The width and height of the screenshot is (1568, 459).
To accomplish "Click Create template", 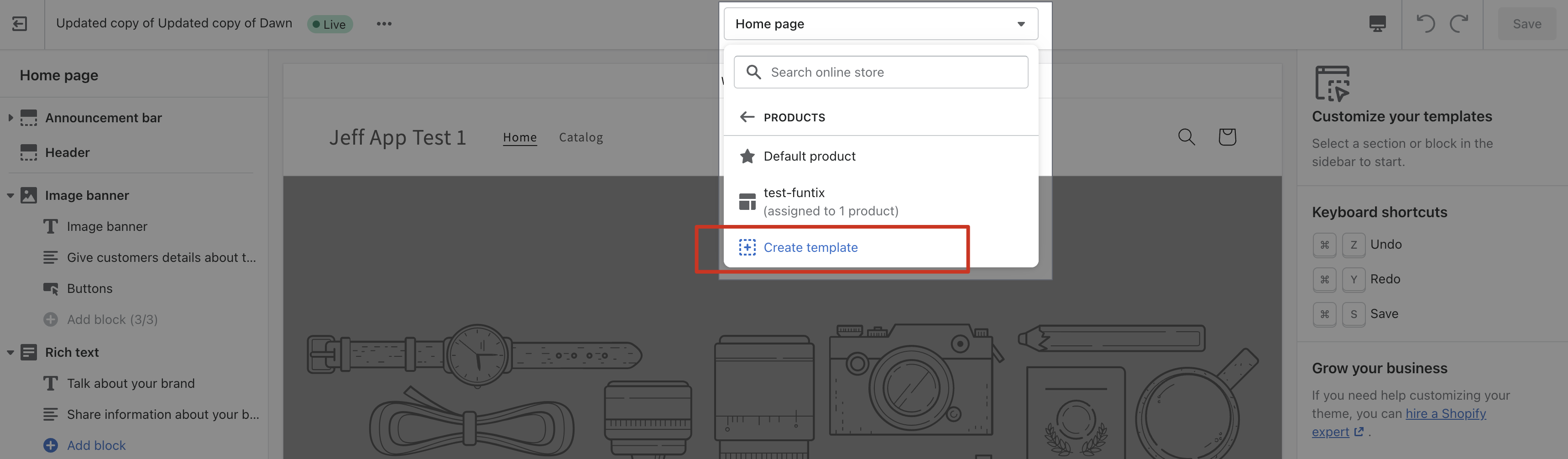I will (810, 247).
